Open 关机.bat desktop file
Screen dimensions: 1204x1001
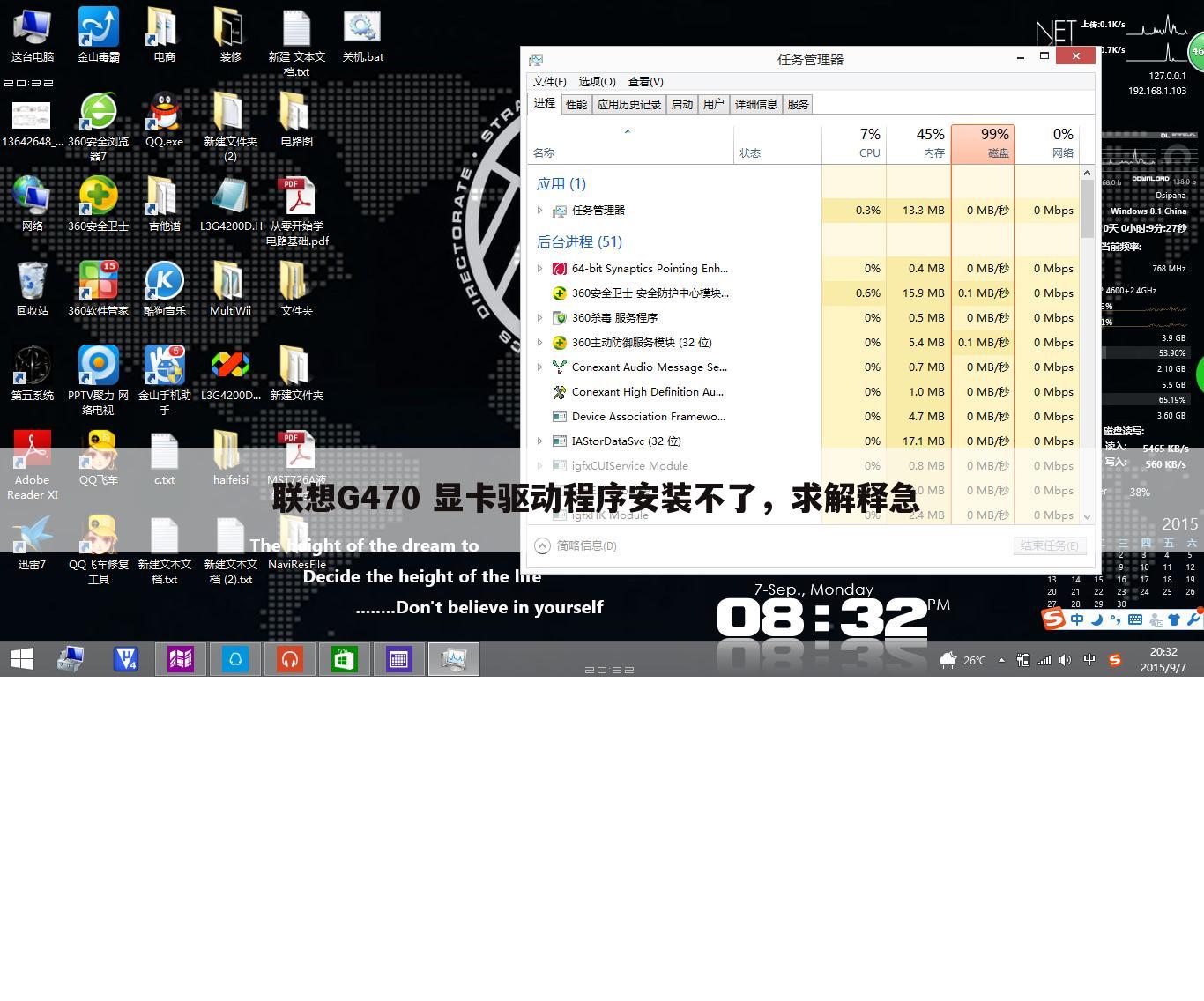tap(362, 35)
